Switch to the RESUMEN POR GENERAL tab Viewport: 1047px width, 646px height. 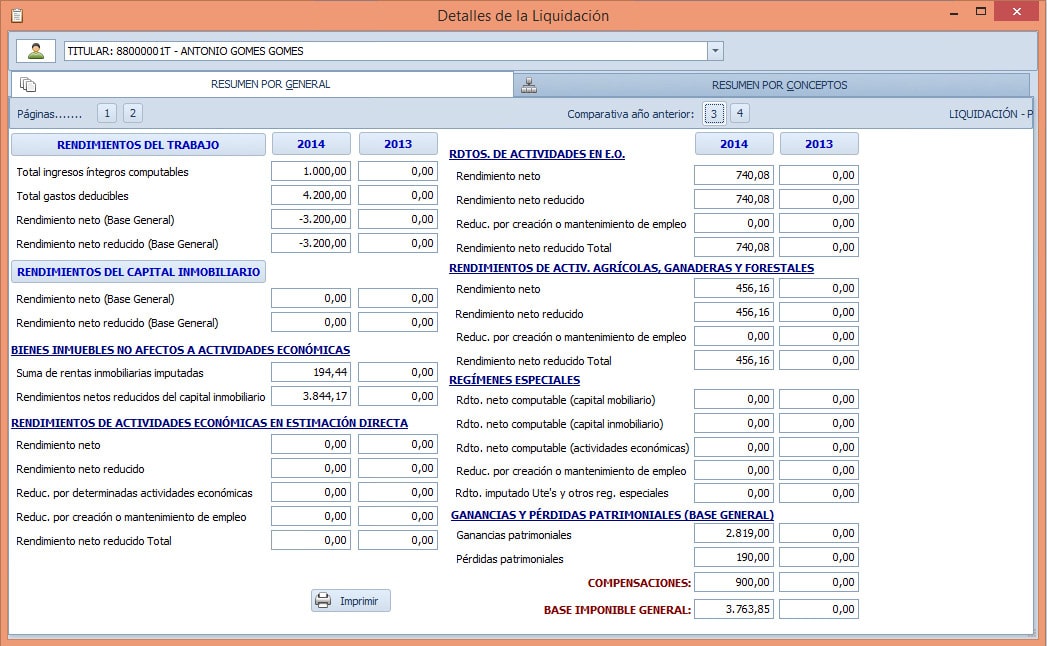click(x=262, y=84)
